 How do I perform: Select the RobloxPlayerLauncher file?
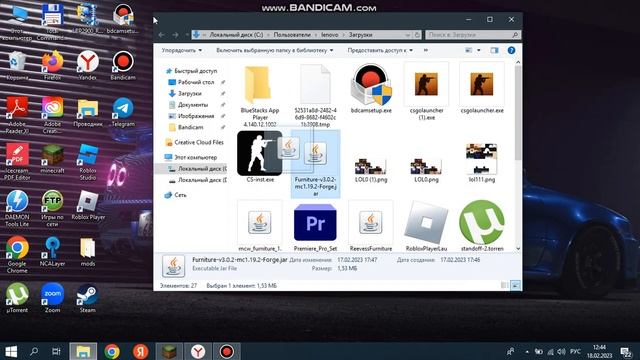tap(426, 227)
